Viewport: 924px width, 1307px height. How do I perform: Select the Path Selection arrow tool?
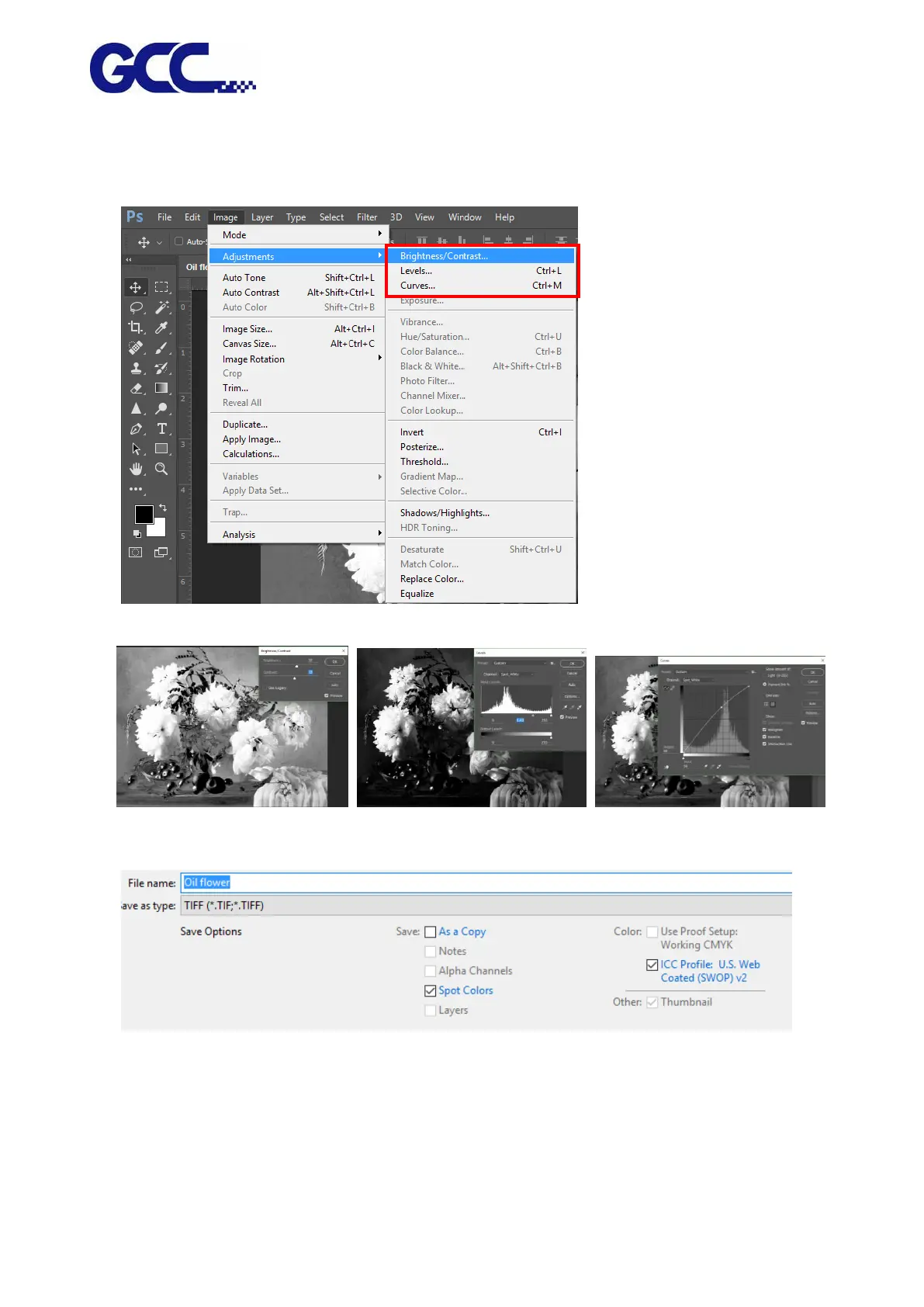click(x=136, y=449)
